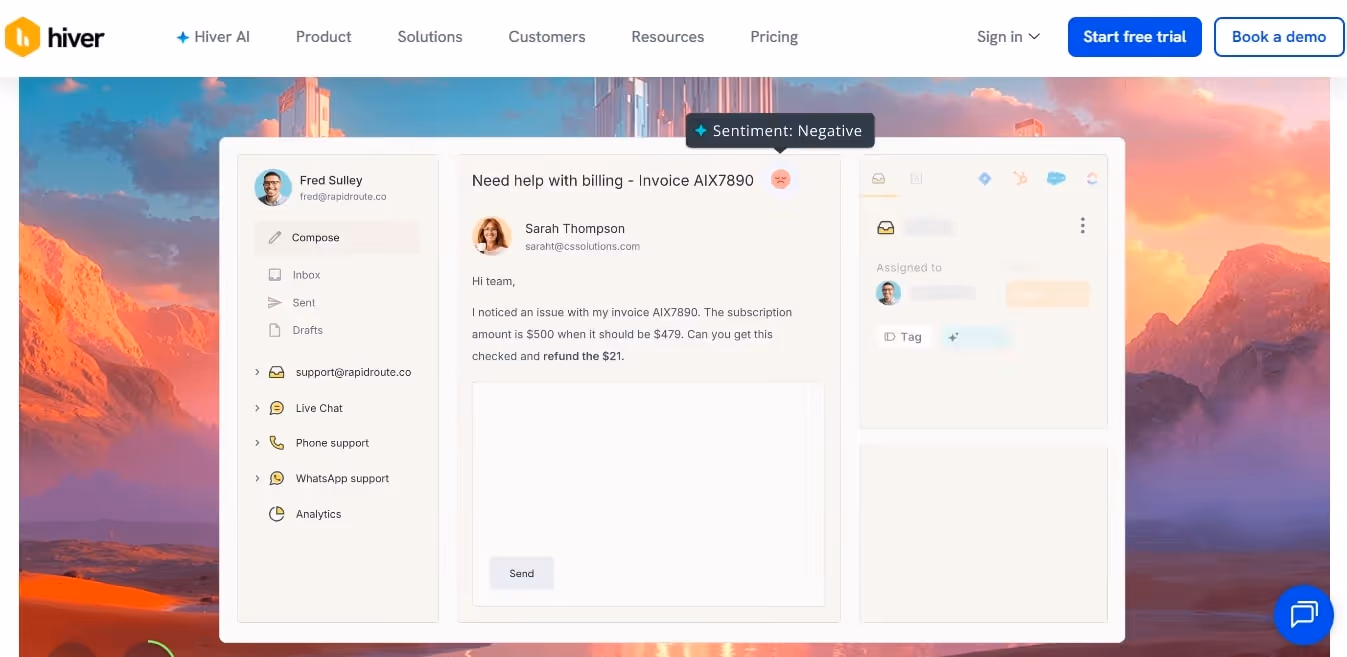The width and height of the screenshot is (1347, 657).
Task: Click the Inbox folder icon
Action: click(x=274, y=275)
